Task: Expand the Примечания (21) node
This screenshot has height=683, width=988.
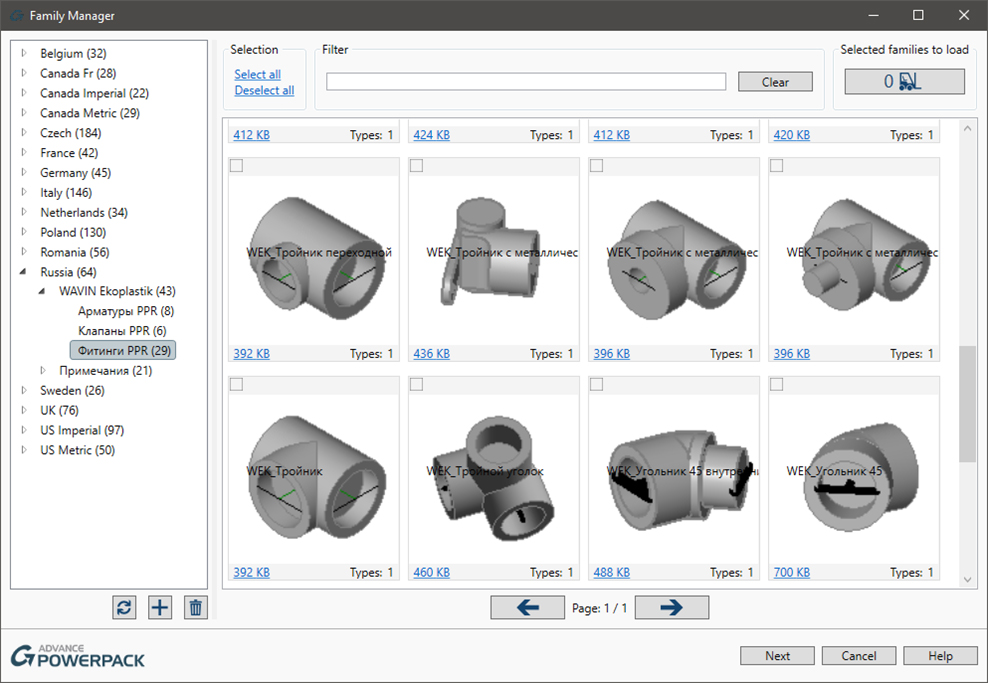Action: (43, 371)
